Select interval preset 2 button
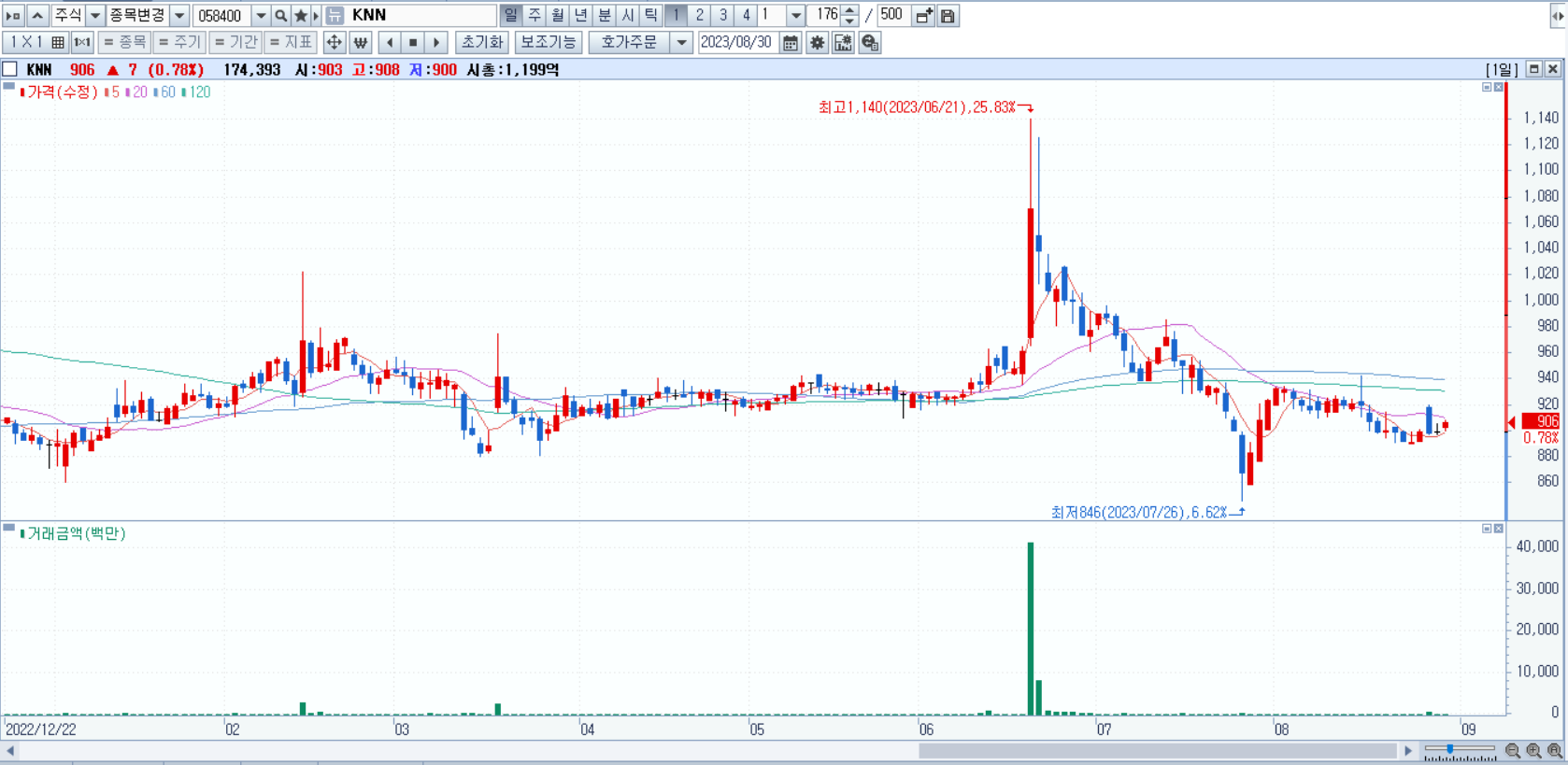 [x=699, y=16]
